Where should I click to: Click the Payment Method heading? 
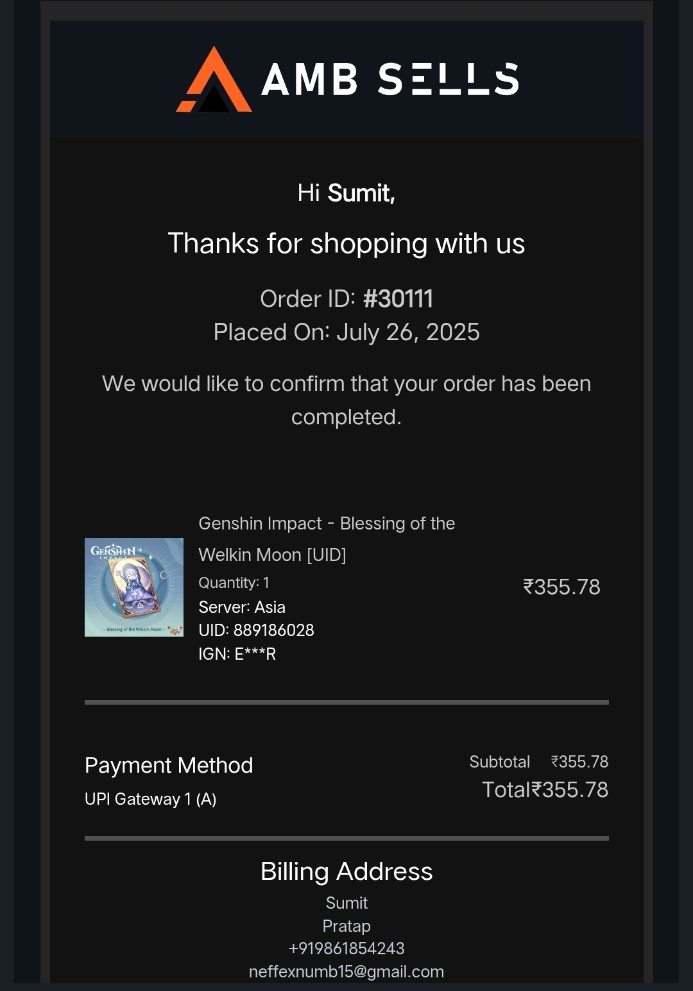click(169, 765)
